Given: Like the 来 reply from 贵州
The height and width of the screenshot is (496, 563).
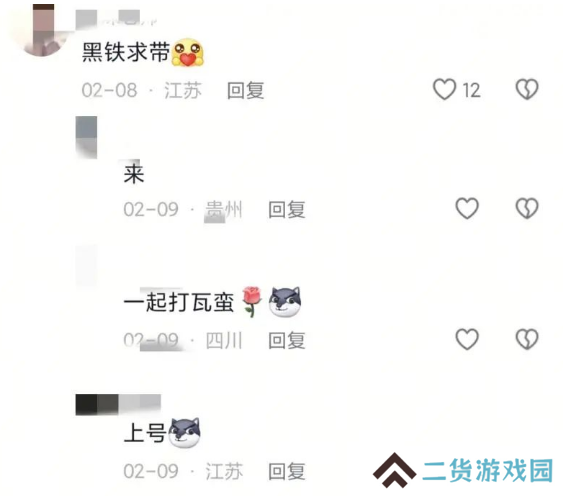Looking at the screenshot, I should click(467, 208).
